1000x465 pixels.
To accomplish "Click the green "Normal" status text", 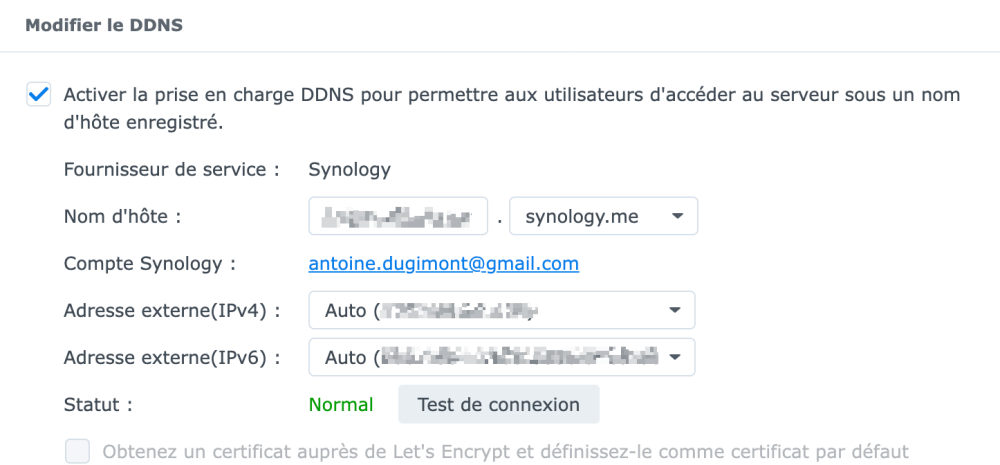I will [341, 405].
